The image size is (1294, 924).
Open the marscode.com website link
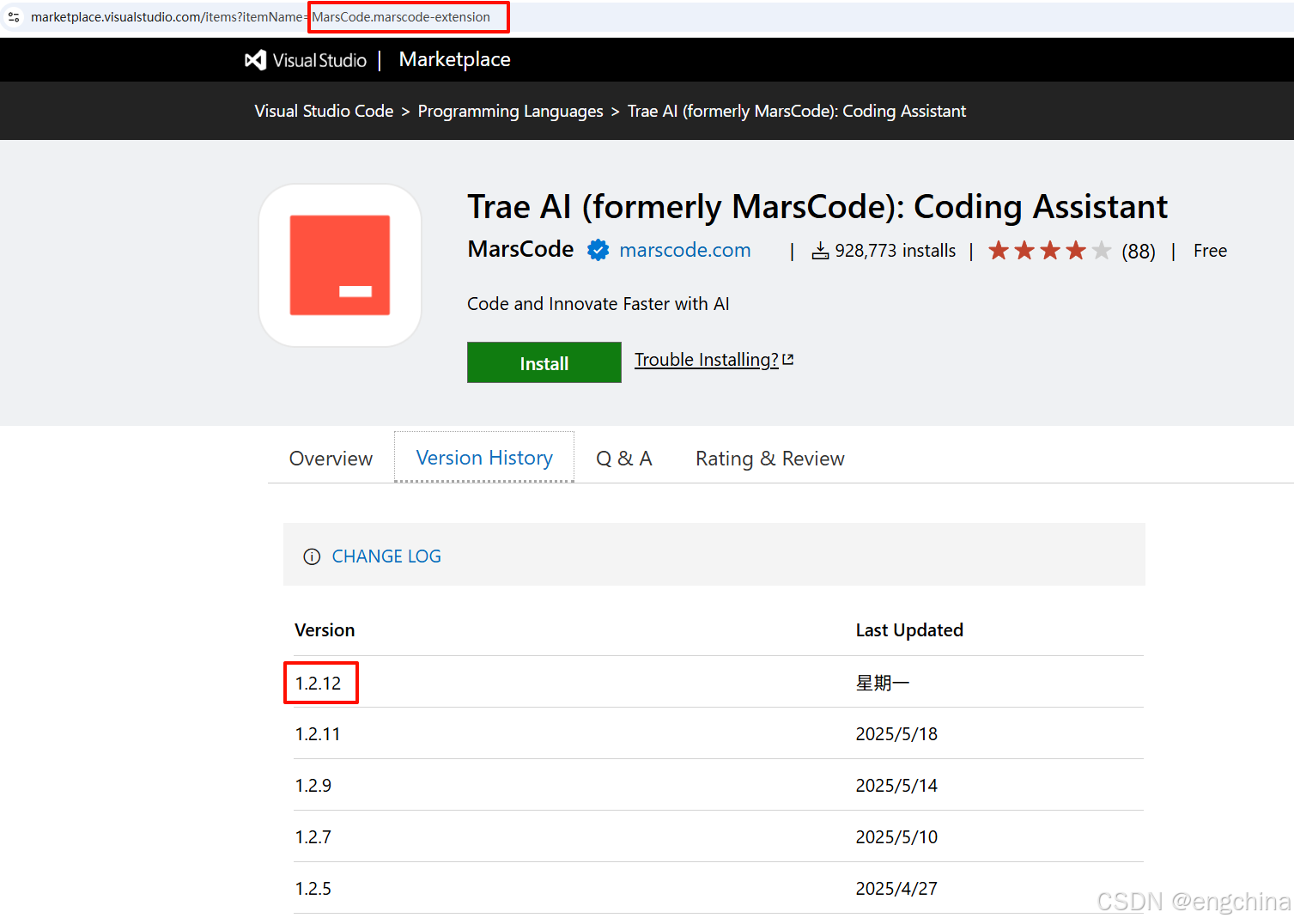(684, 250)
